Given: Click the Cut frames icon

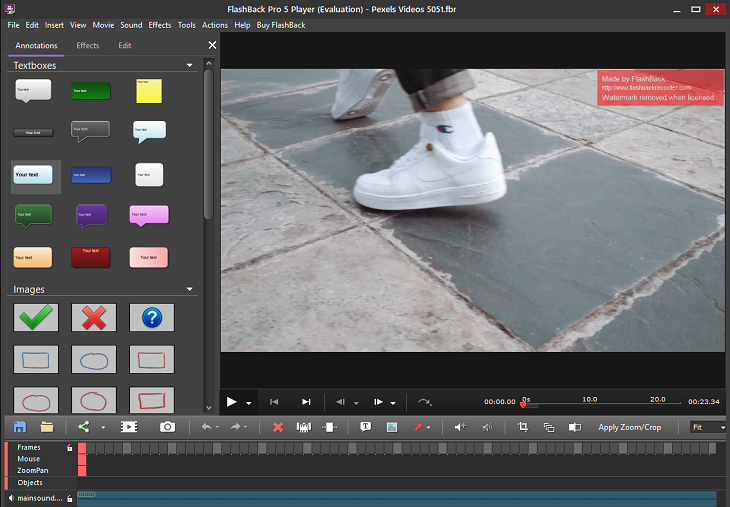Looking at the screenshot, I should tap(304, 427).
